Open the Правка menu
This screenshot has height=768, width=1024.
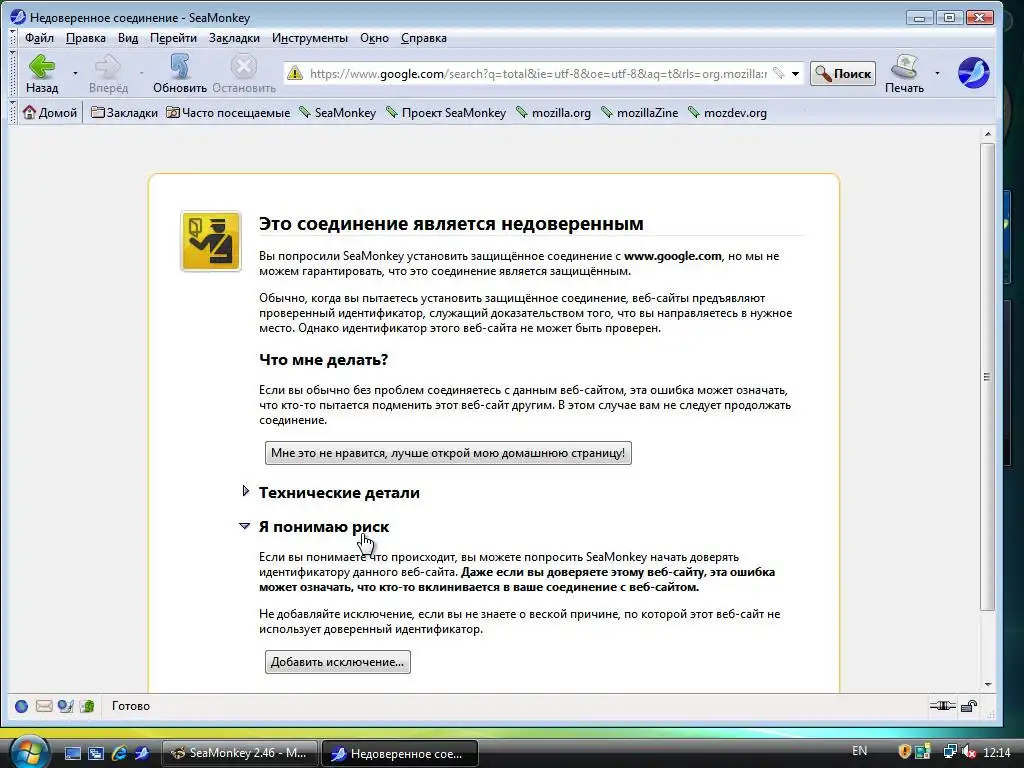pos(86,38)
